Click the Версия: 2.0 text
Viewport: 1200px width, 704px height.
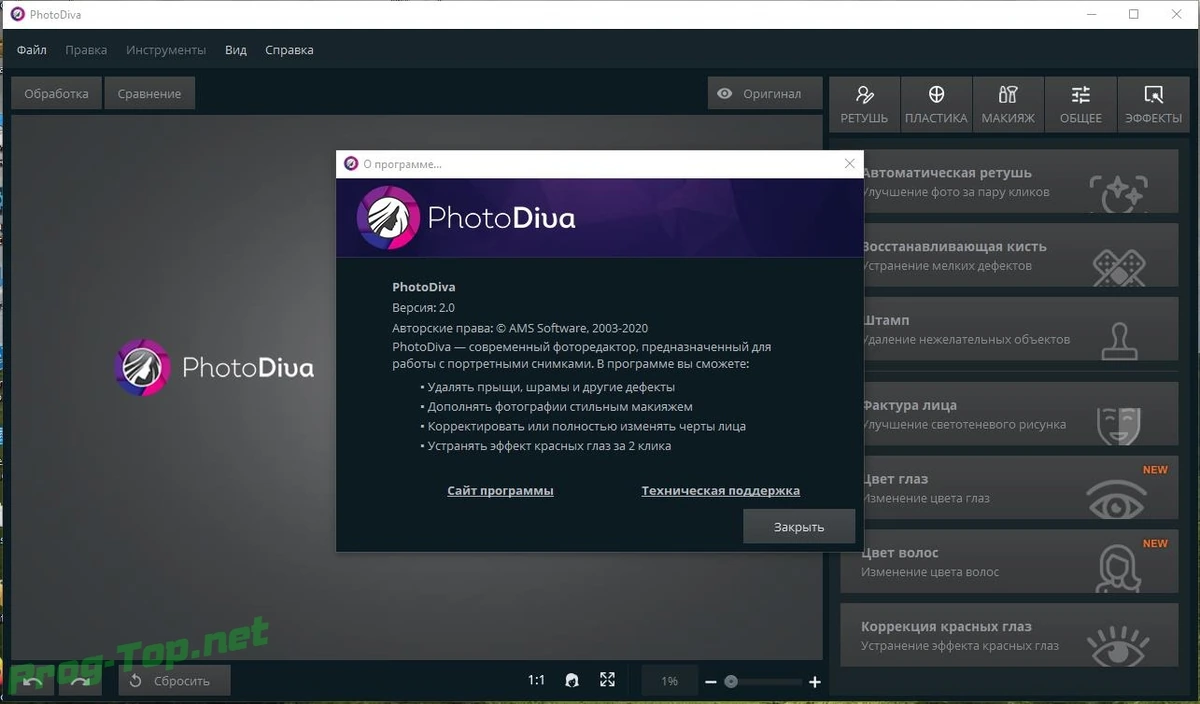424,308
